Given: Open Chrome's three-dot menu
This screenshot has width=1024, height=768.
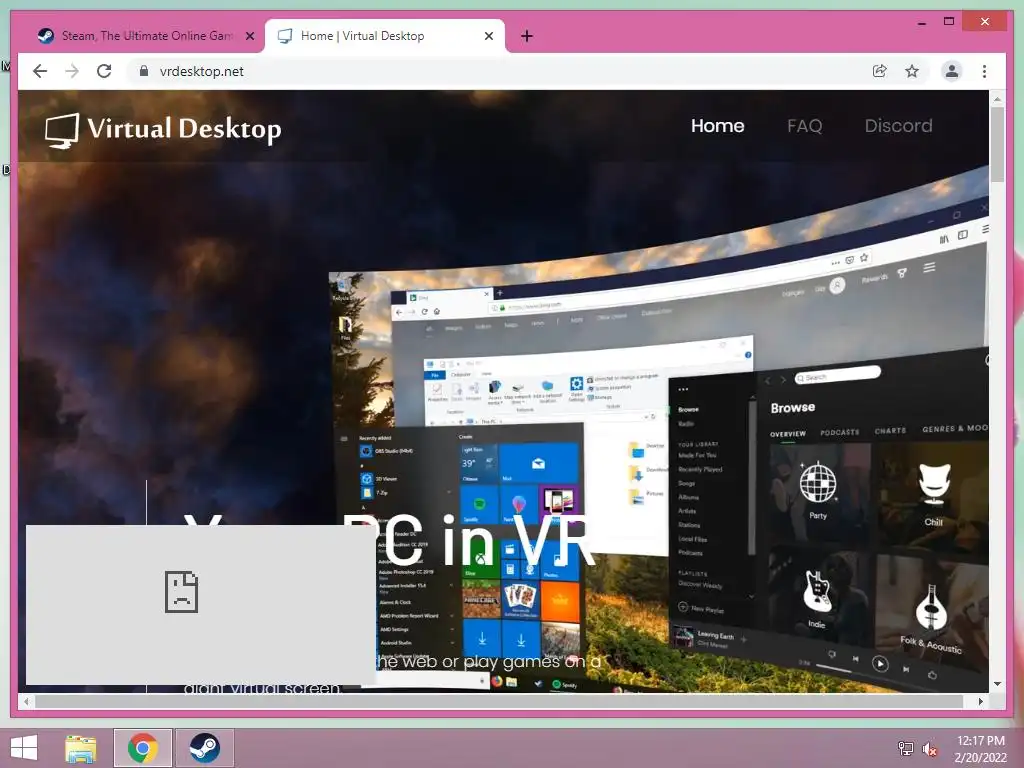Looking at the screenshot, I should (x=984, y=71).
